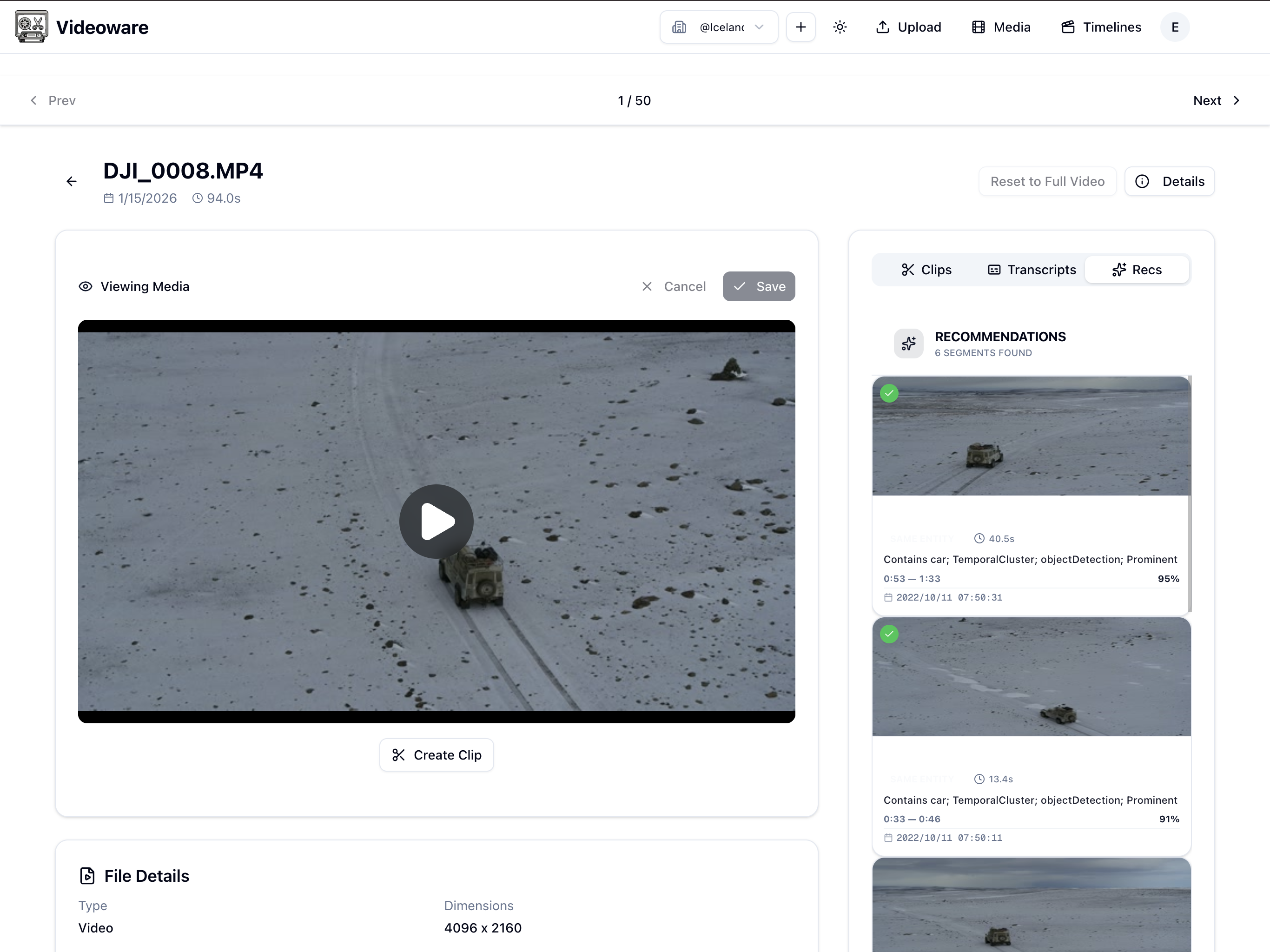Toggle the green check on 40.5s recommendation

(x=889, y=393)
